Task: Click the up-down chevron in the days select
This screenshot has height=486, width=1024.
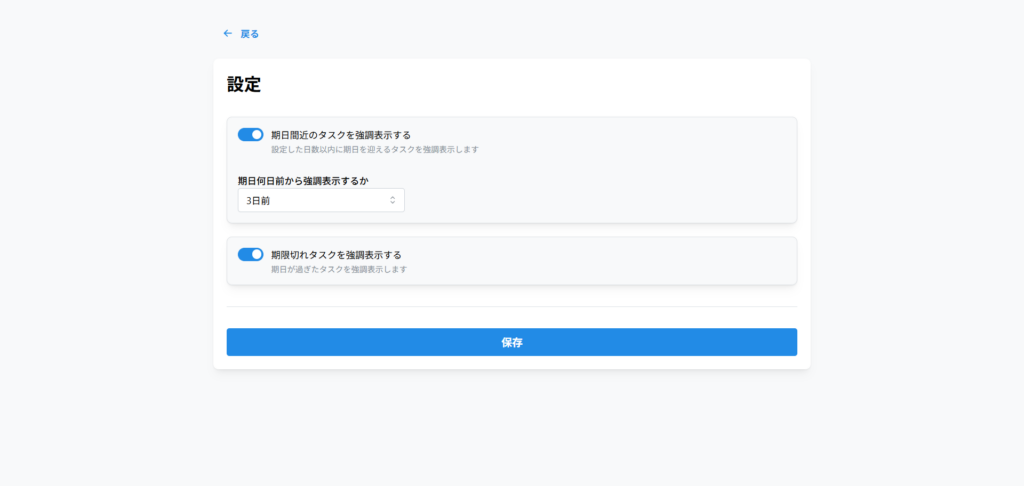Action: tap(393, 200)
